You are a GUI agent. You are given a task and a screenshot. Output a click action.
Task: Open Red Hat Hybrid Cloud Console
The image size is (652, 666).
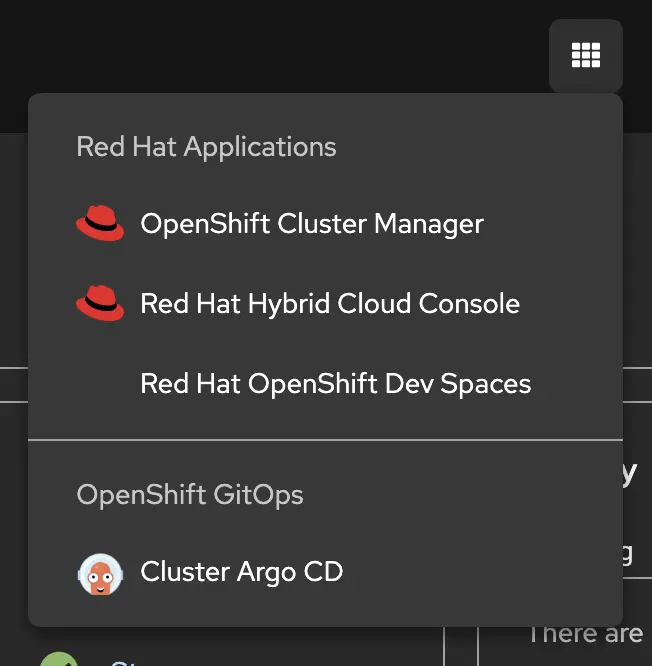pos(330,304)
